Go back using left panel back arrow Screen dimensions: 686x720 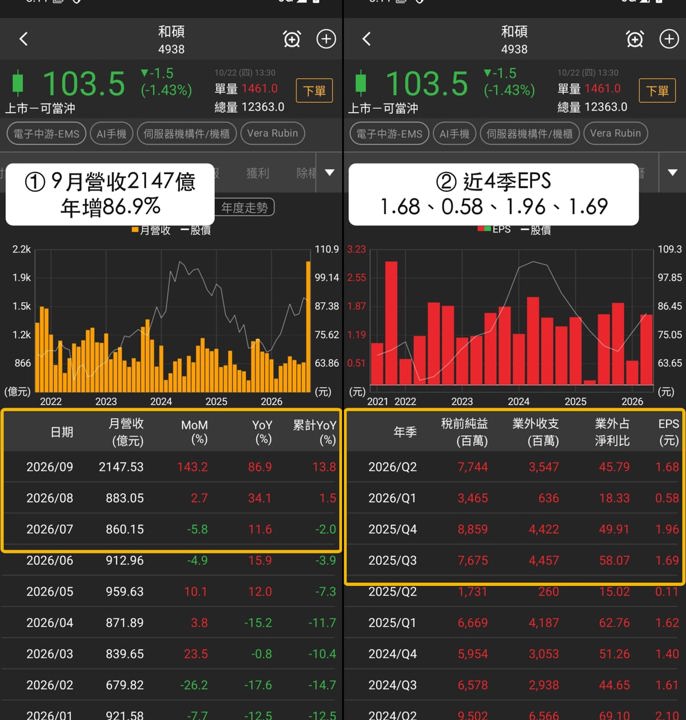click(x=24, y=39)
